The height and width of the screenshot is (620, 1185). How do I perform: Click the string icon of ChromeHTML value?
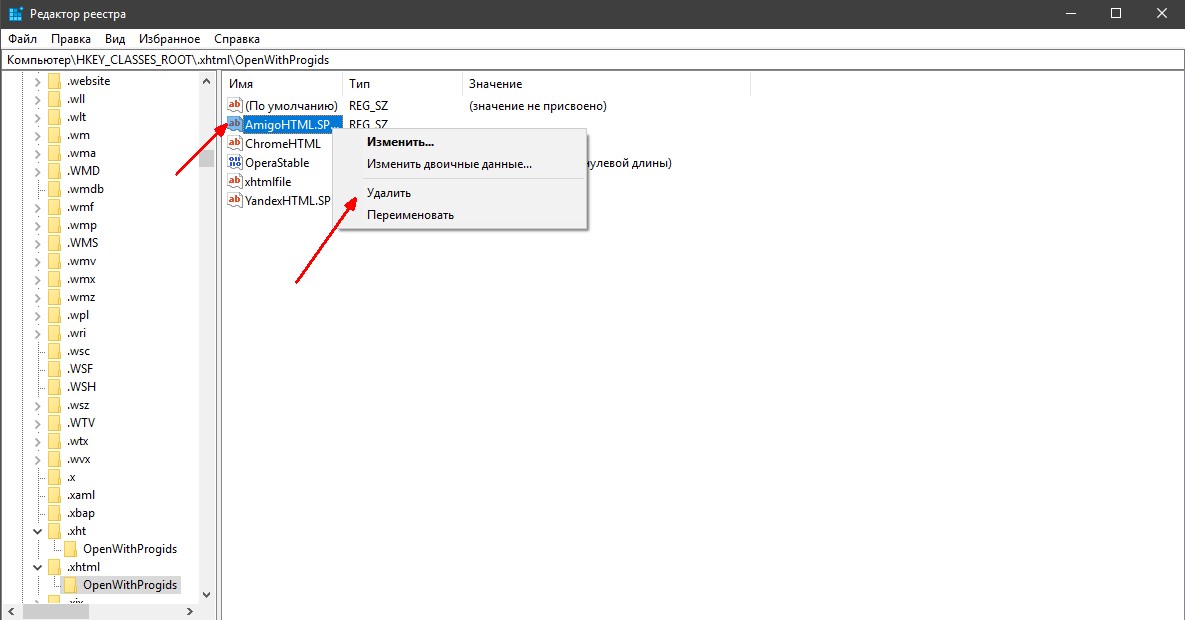(234, 143)
